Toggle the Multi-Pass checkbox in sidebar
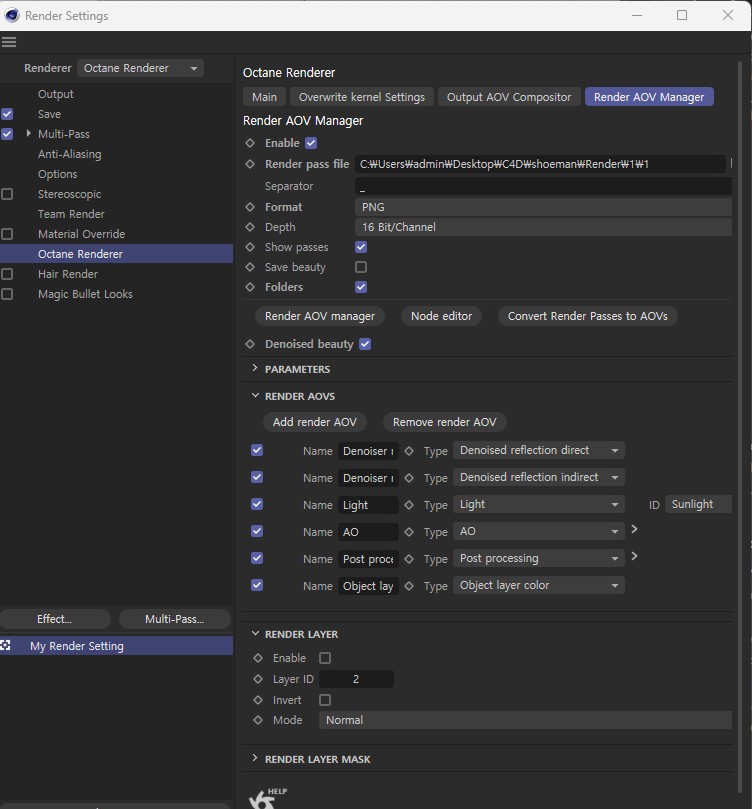The width and height of the screenshot is (752, 809). coord(7,134)
